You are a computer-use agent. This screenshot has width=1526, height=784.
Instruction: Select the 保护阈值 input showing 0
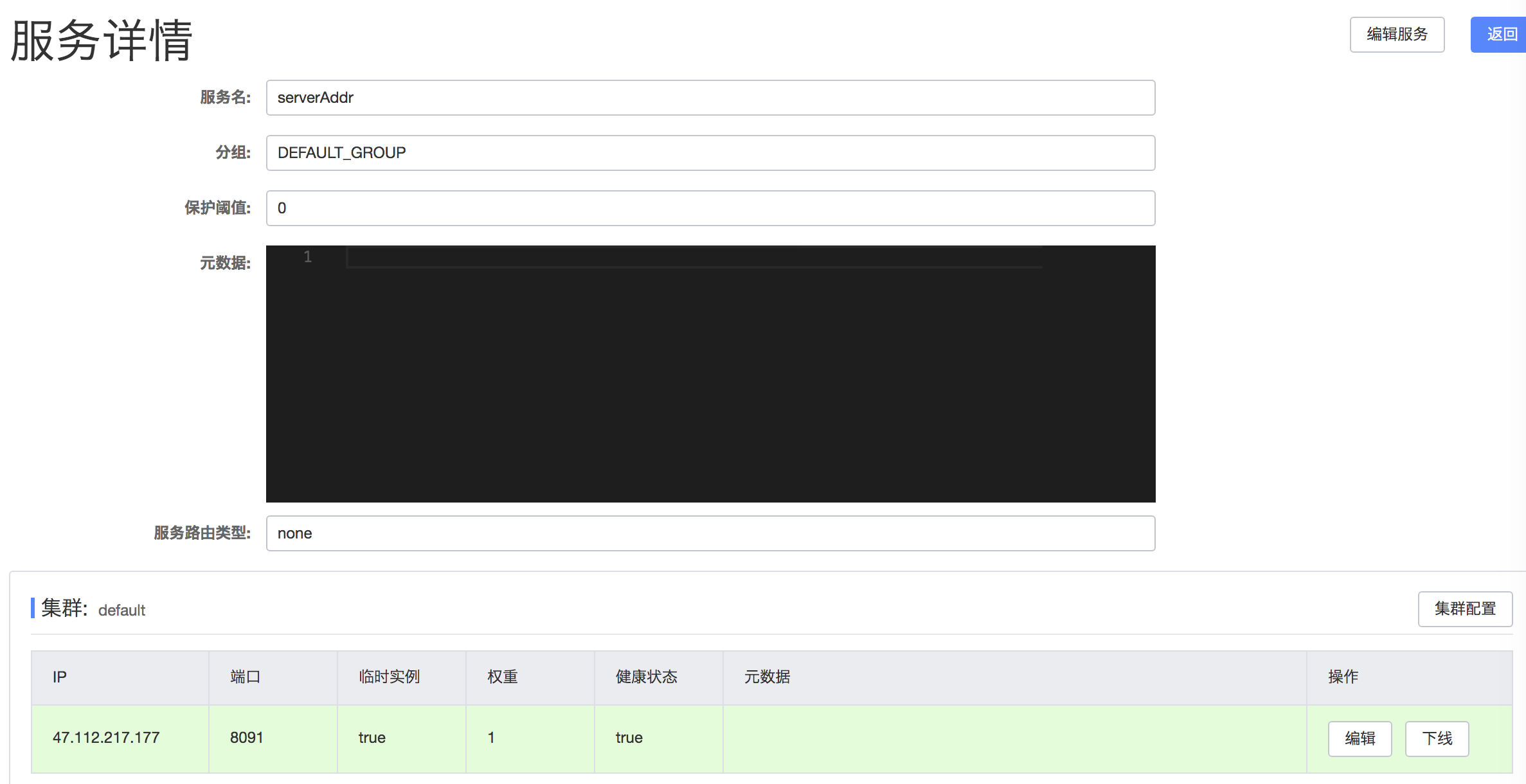pos(710,208)
